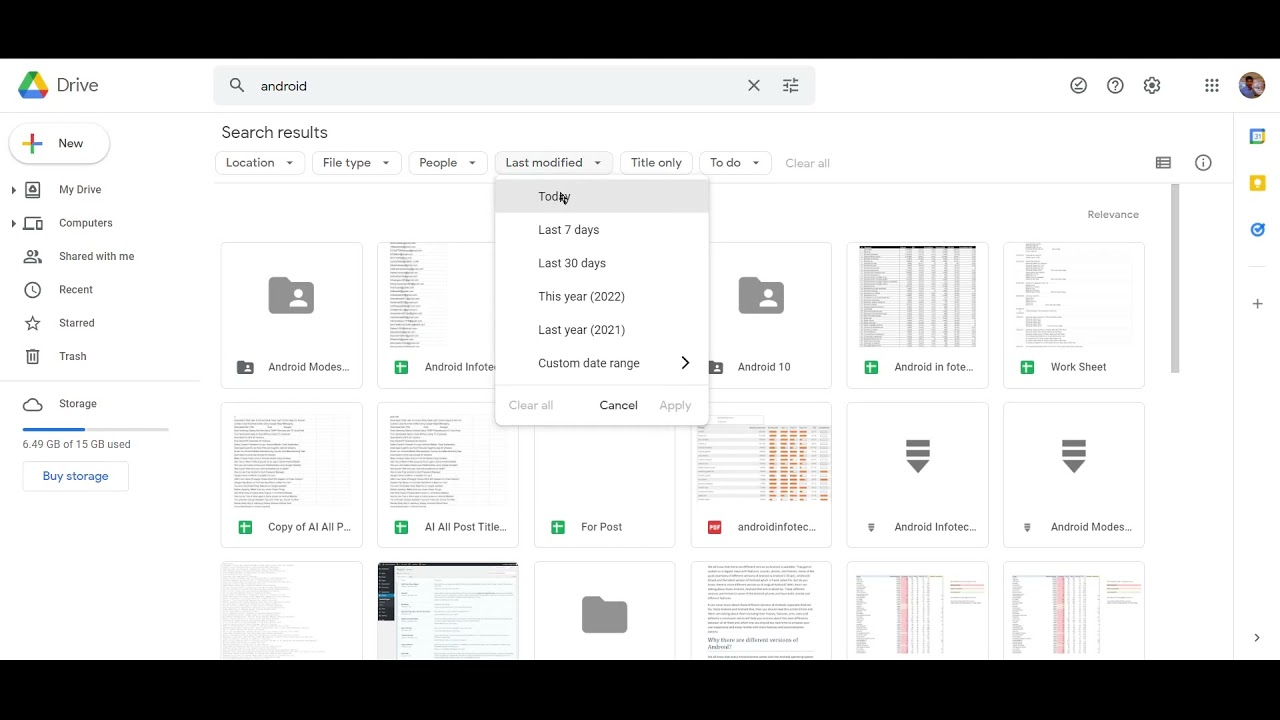Open the offline ready status icon
This screenshot has height=720, width=1280.
tap(1078, 86)
